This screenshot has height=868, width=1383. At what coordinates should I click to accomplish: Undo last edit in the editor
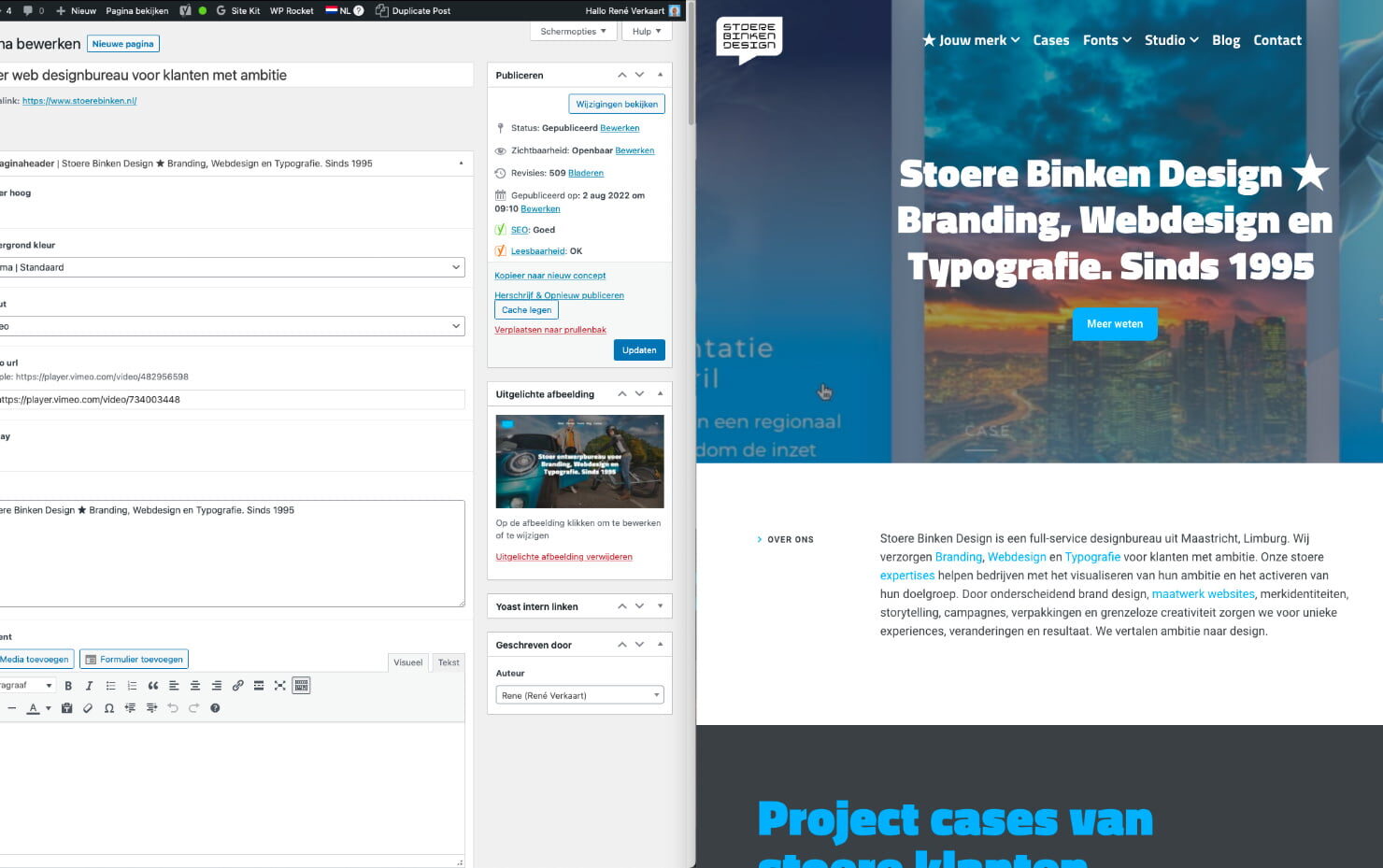pyautogui.click(x=173, y=708)
